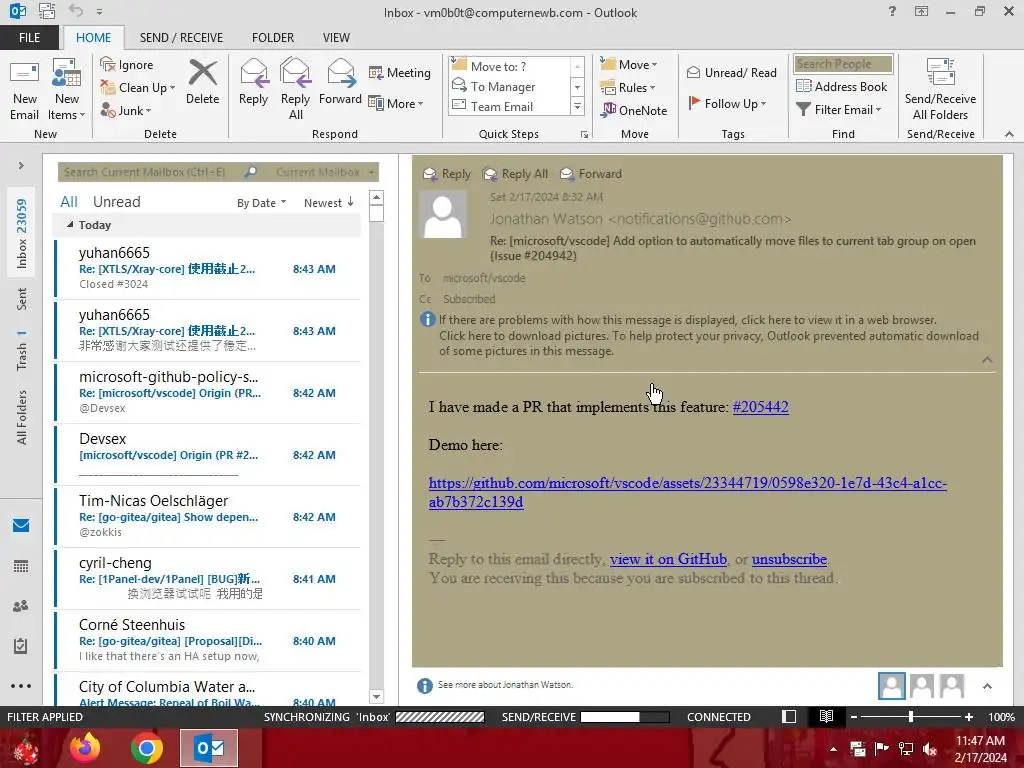
Task: Switch to the VIEW tab
Action: tap(336, 38)
